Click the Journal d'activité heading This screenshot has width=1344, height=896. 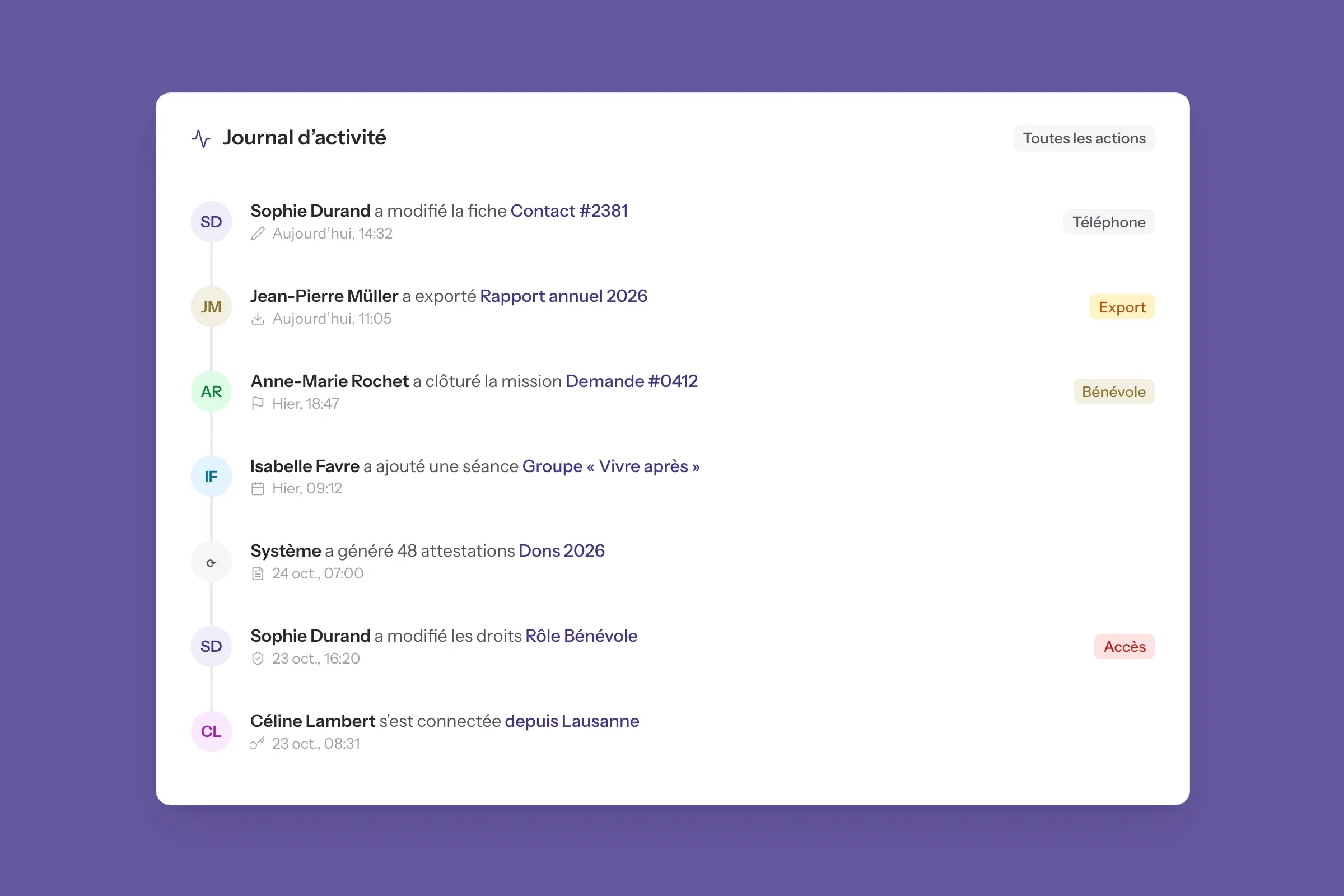(x=304, y=138)
